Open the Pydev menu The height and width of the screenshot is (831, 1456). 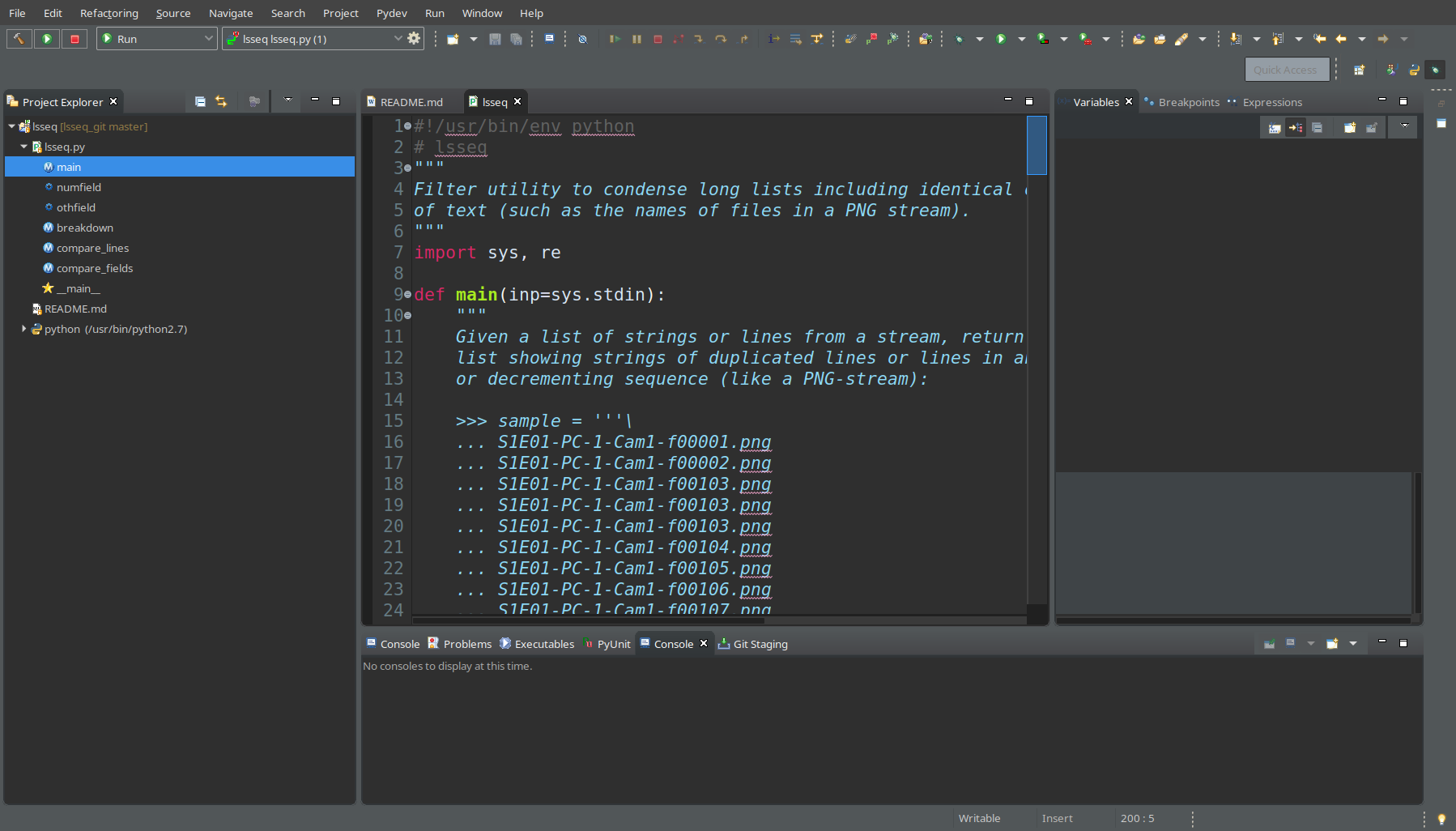click(x=391, y=13)
